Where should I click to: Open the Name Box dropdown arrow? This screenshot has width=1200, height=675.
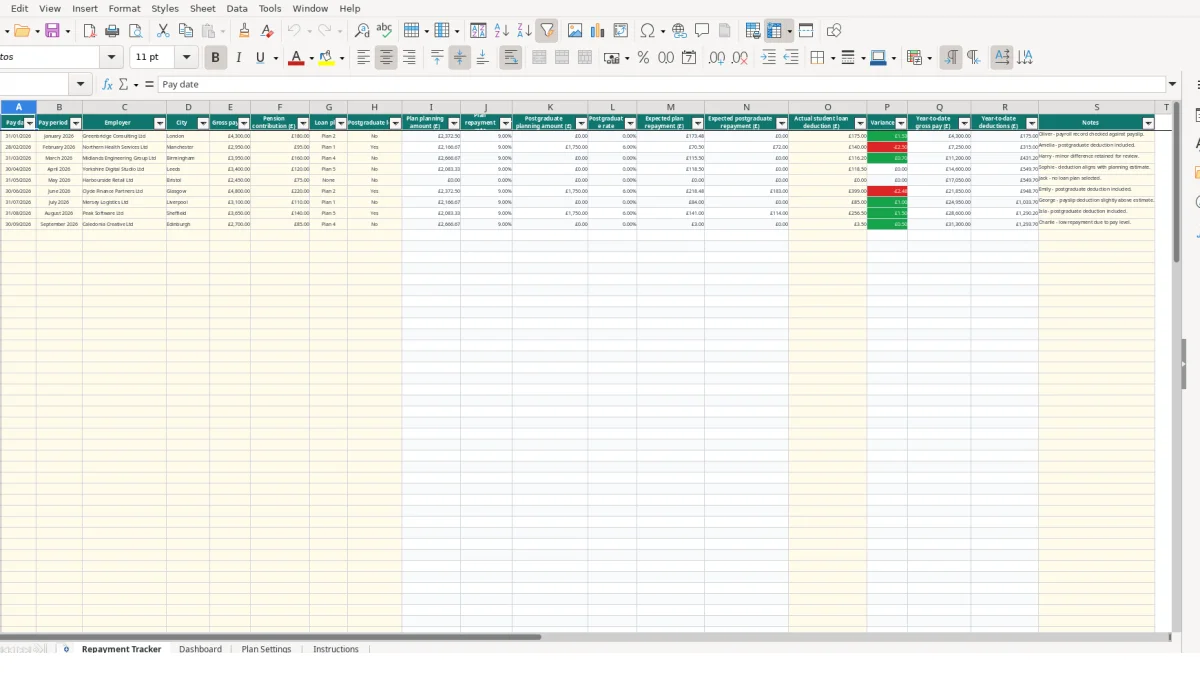pyautogui.click(x=82, y=85)
